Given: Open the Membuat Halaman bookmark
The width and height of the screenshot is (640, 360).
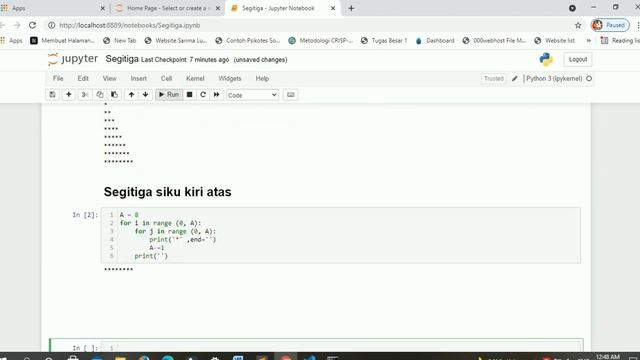Looking at the screenshot, I should 62,40.
